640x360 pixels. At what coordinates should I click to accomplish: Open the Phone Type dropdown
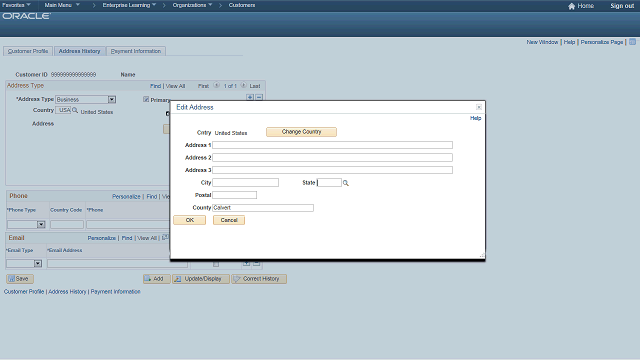click(x=41, y=224)
